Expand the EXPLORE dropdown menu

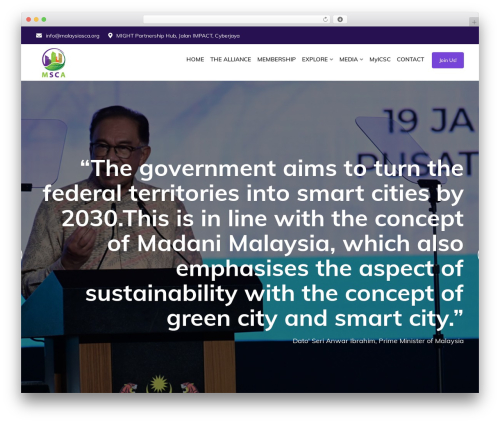pos(317,59)
